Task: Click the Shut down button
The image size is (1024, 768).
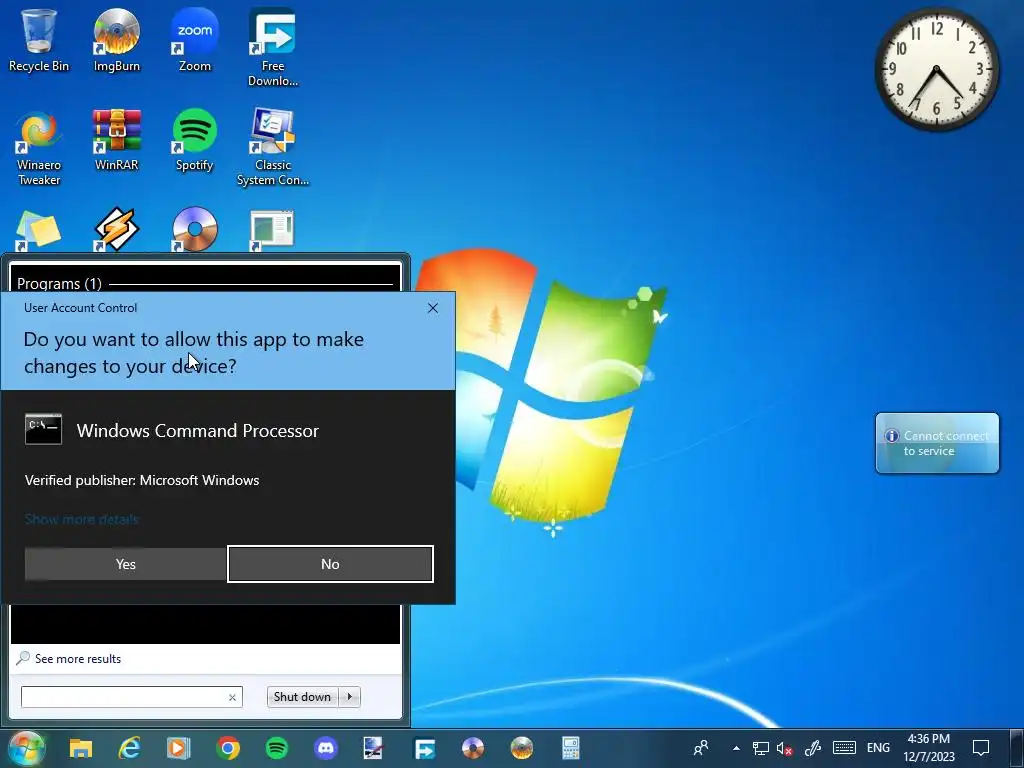Action: click(302, 697)
